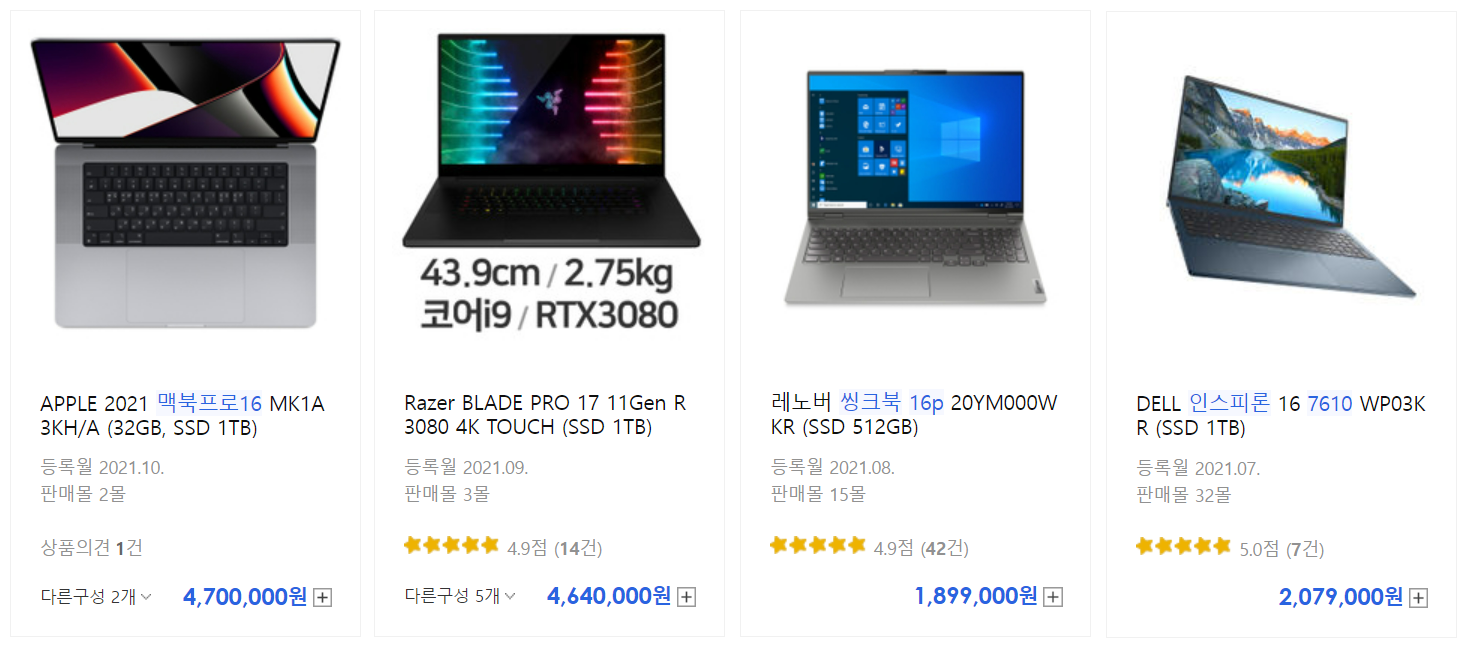The width and height of the screenshot is (1474, 653).
Task: Open the DELL 인스피론 16 7610 product title
Action: pos(1281,416)
